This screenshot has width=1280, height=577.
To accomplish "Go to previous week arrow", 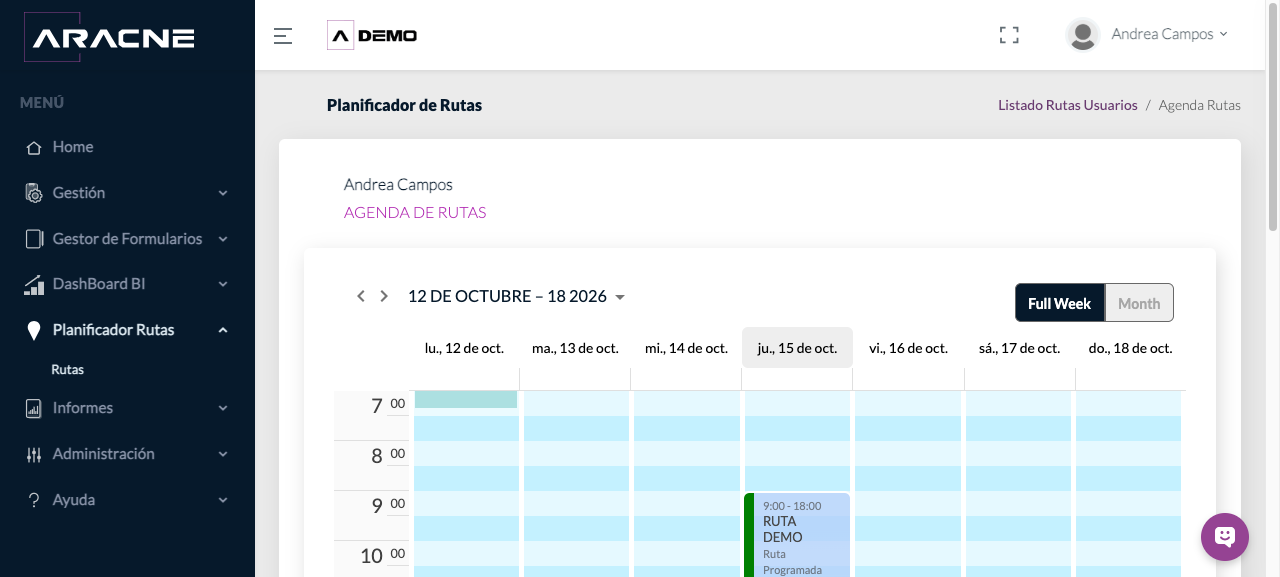I will pyautogui.click(x=361, y=296).
